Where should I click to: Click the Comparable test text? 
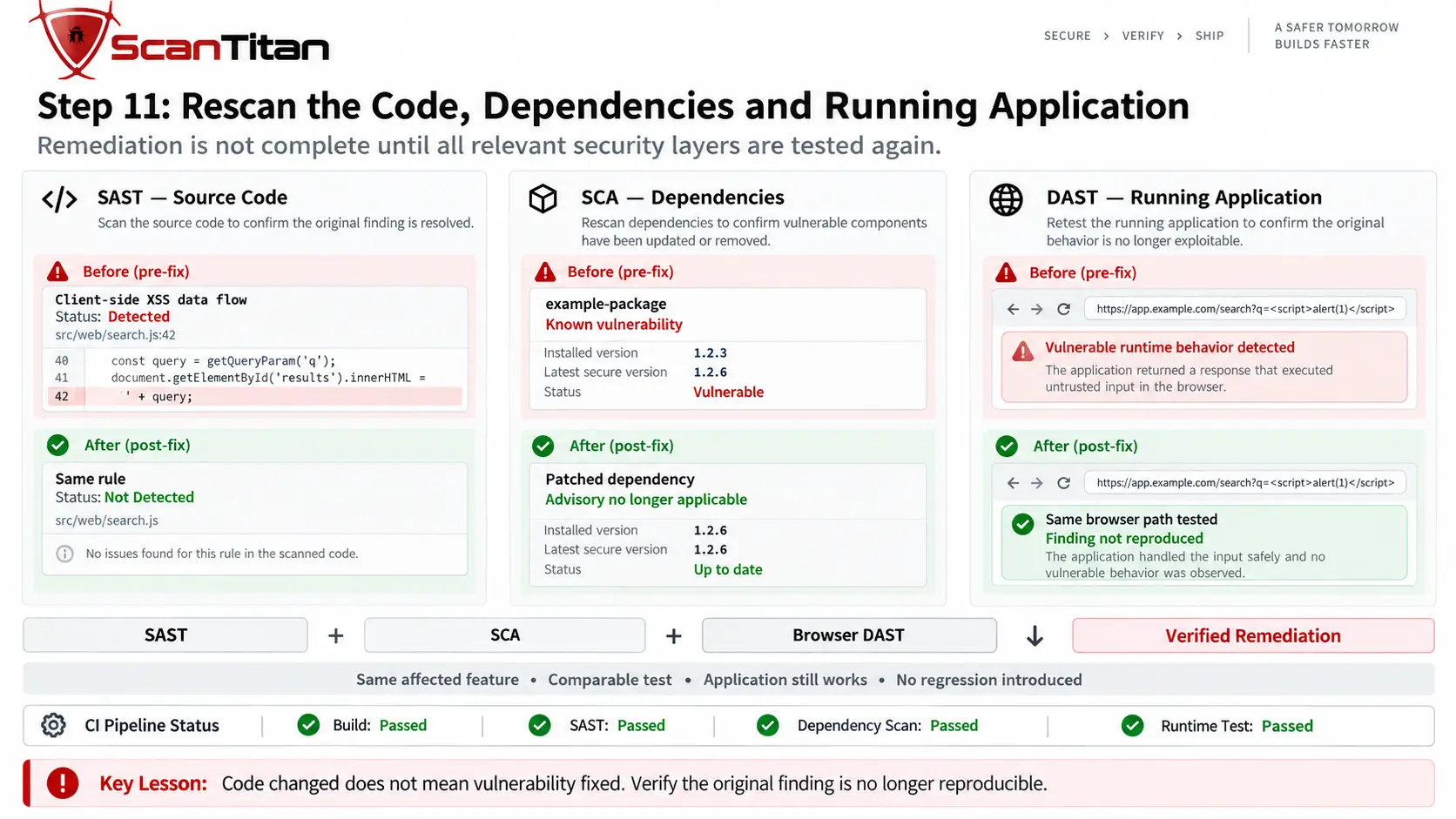click(610, 680)
